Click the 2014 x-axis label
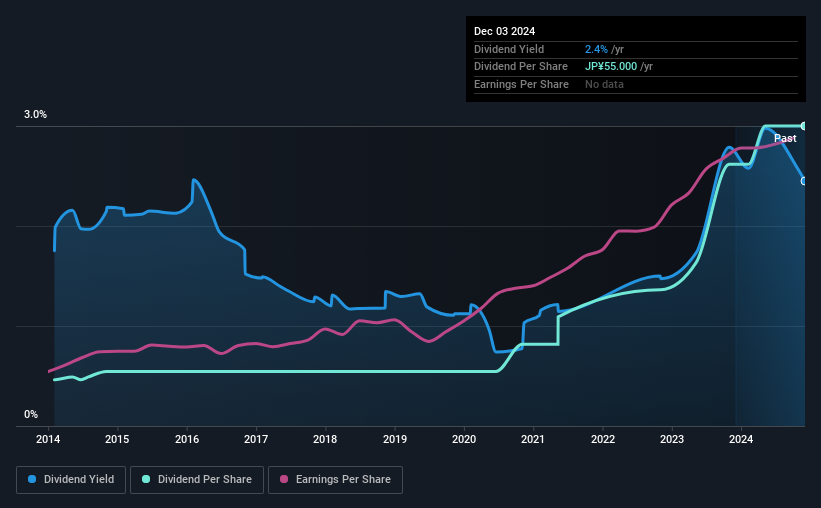This screenshot has height=508, width=821. [48, 439]
